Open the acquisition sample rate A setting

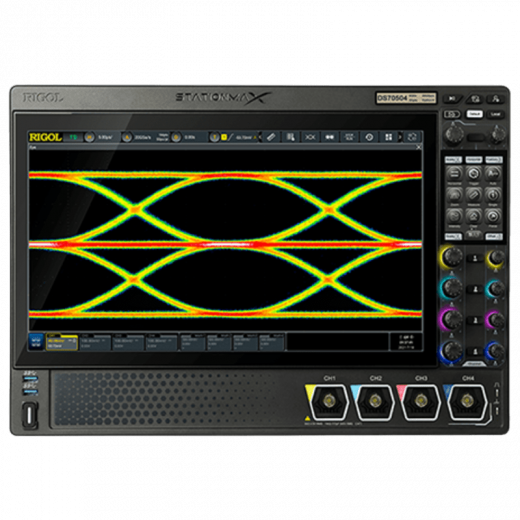coord(127,137)
